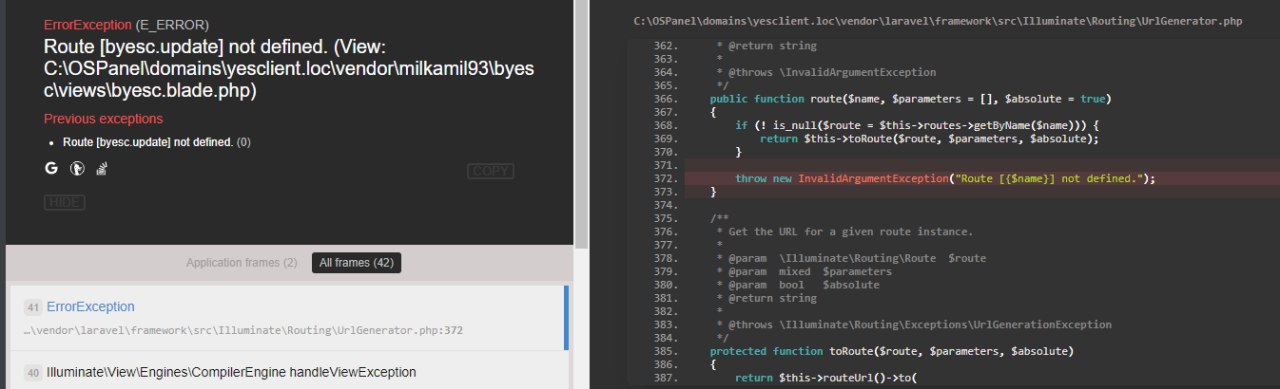This screenshot has height=389, width=1280.
Task: Click the UrlGenerator.php file path above code
Action: click(938, 21)
